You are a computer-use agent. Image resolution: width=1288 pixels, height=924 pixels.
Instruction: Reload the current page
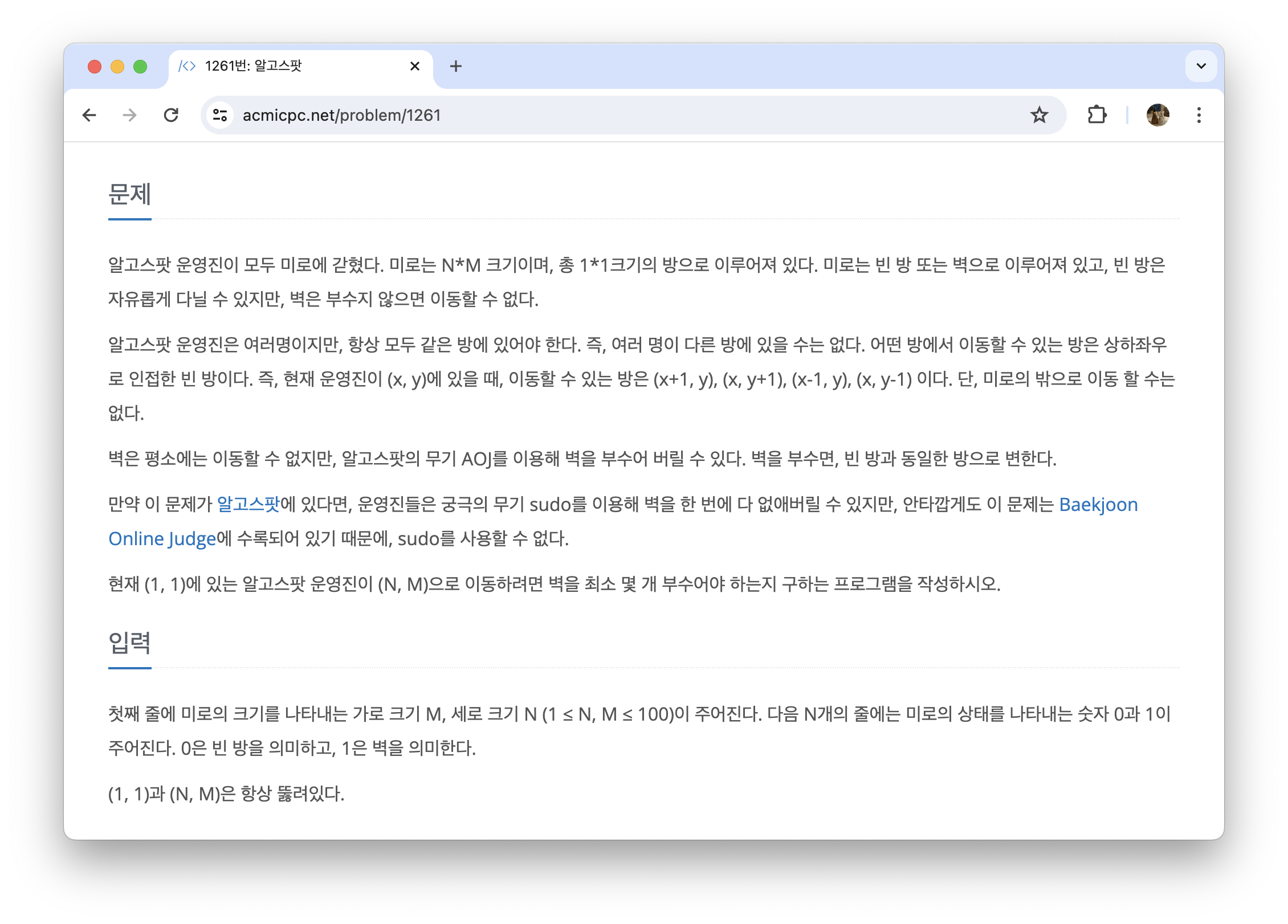pyautogui.click(x=171, y=115)
